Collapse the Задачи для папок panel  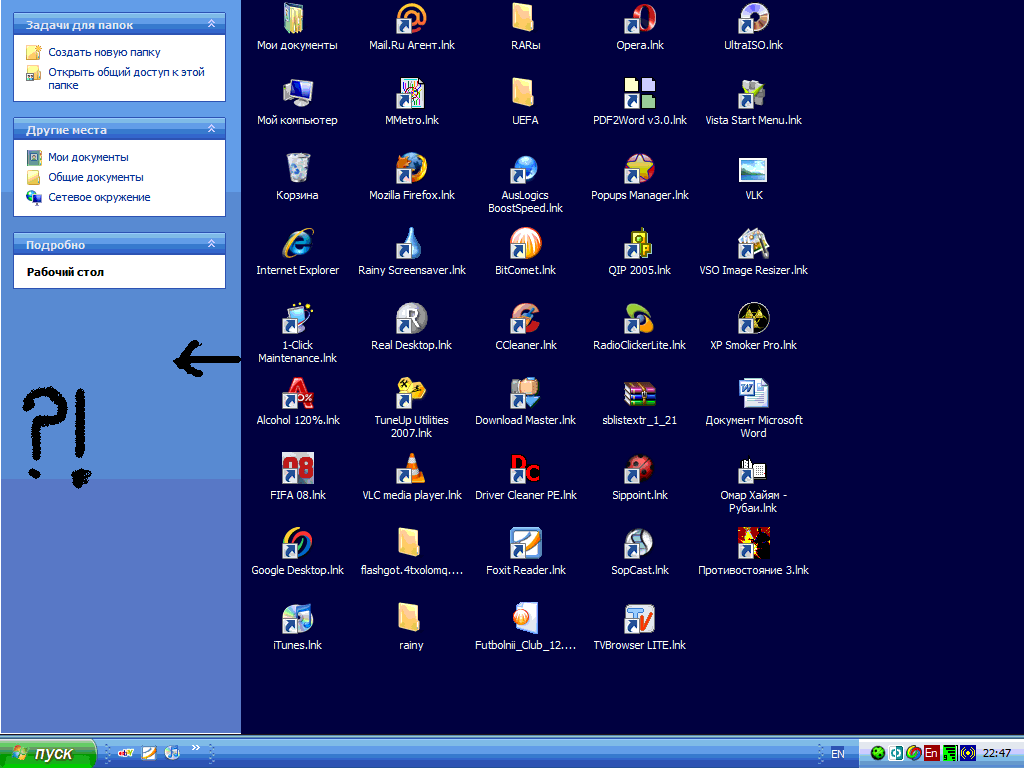tap(211, 24)
